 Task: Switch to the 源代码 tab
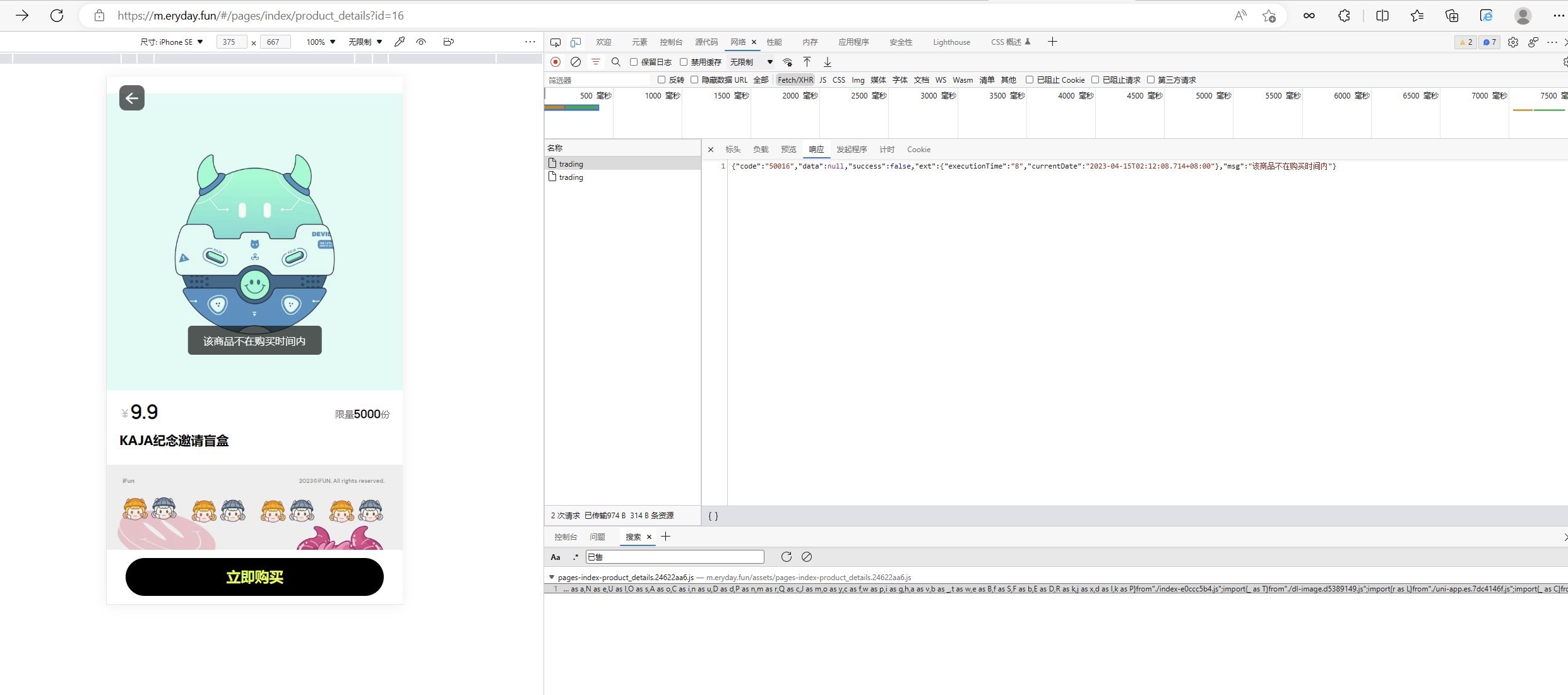706,42
